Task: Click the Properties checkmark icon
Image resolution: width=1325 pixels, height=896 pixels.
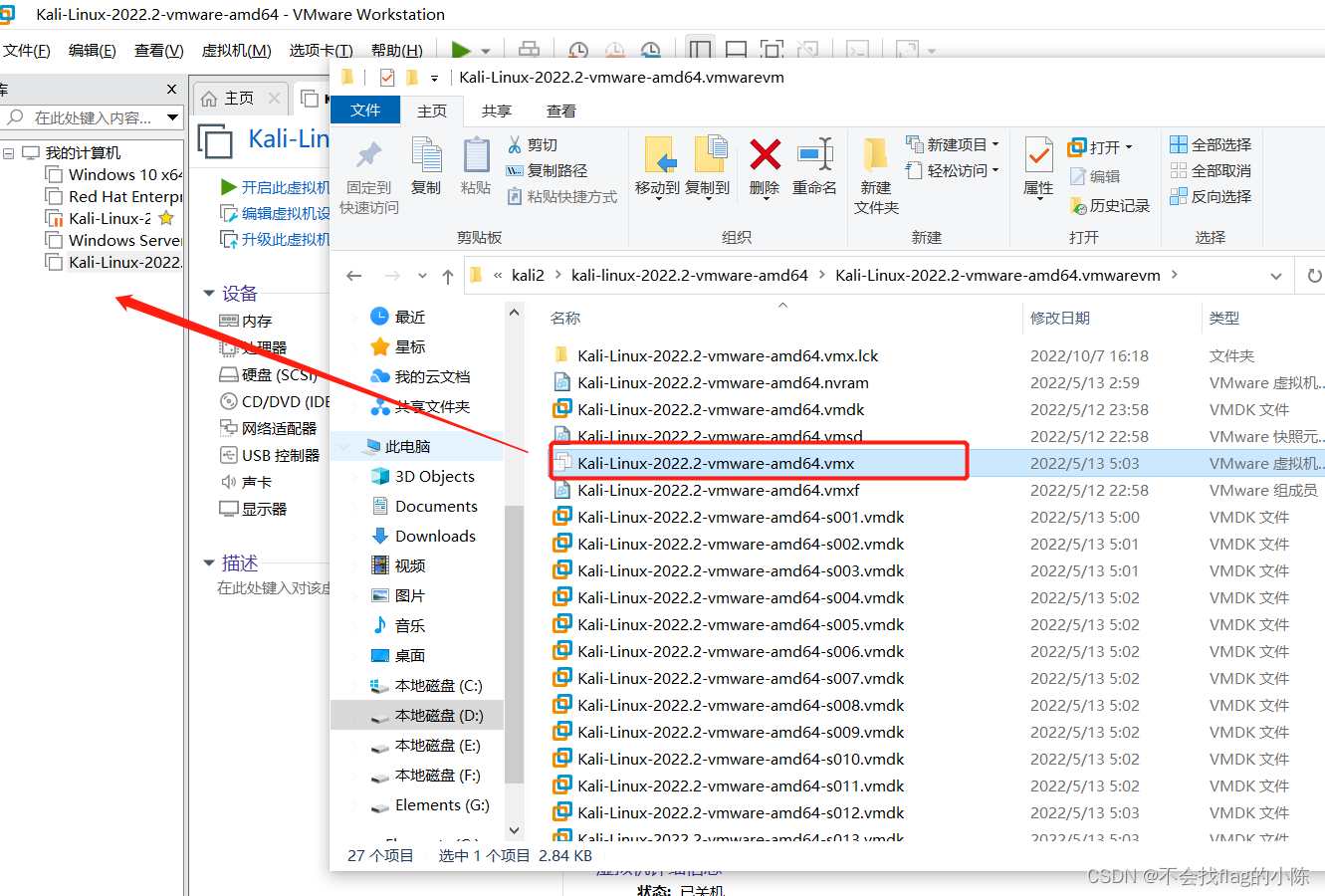Action: tap(1038, 155)
